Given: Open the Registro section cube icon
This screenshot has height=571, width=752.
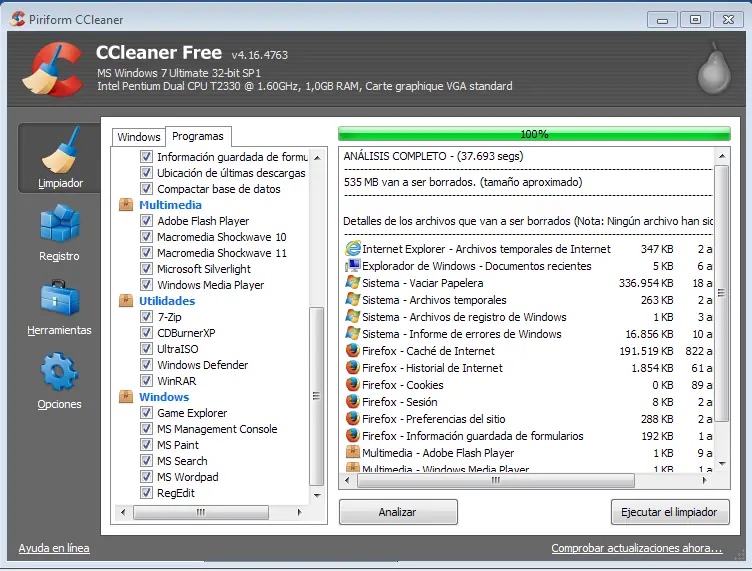Looking at the screenshot, I should (x=59, y=223).
